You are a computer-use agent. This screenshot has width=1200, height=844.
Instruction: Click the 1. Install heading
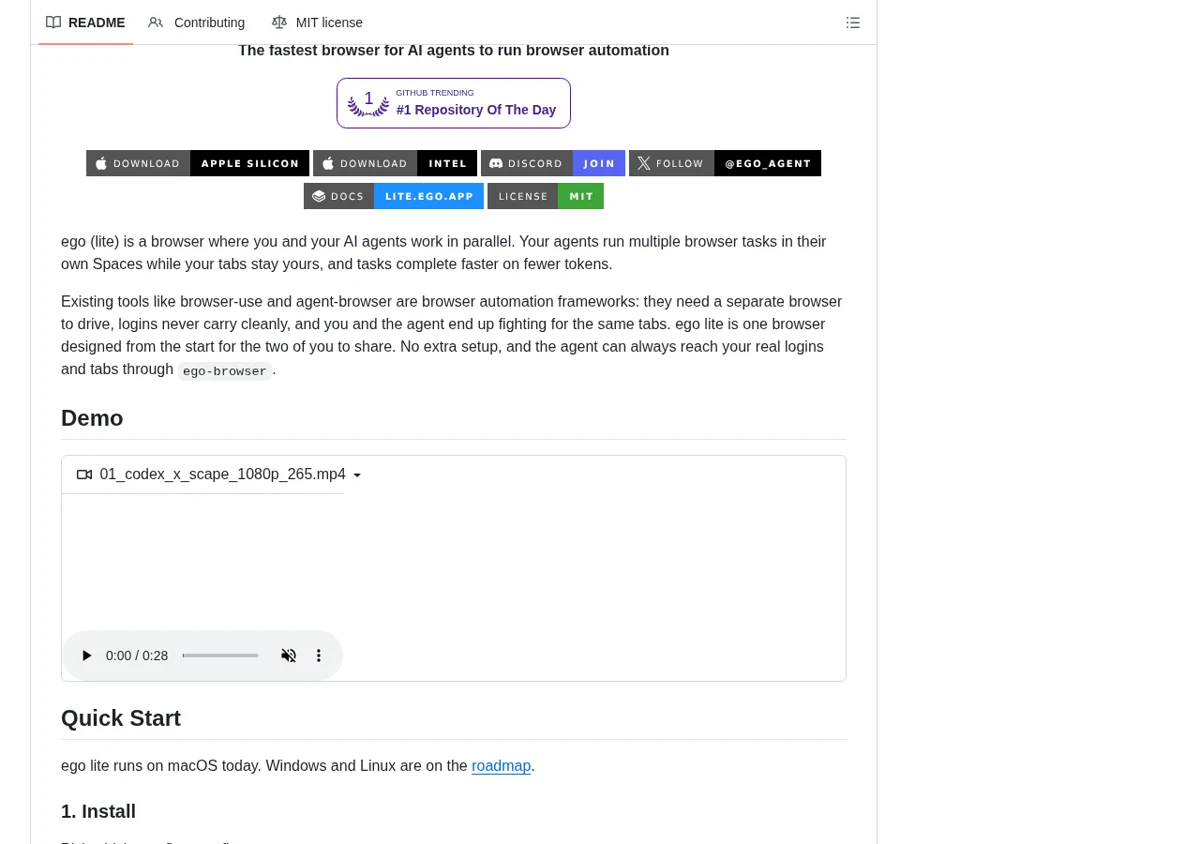click(98, 811)
